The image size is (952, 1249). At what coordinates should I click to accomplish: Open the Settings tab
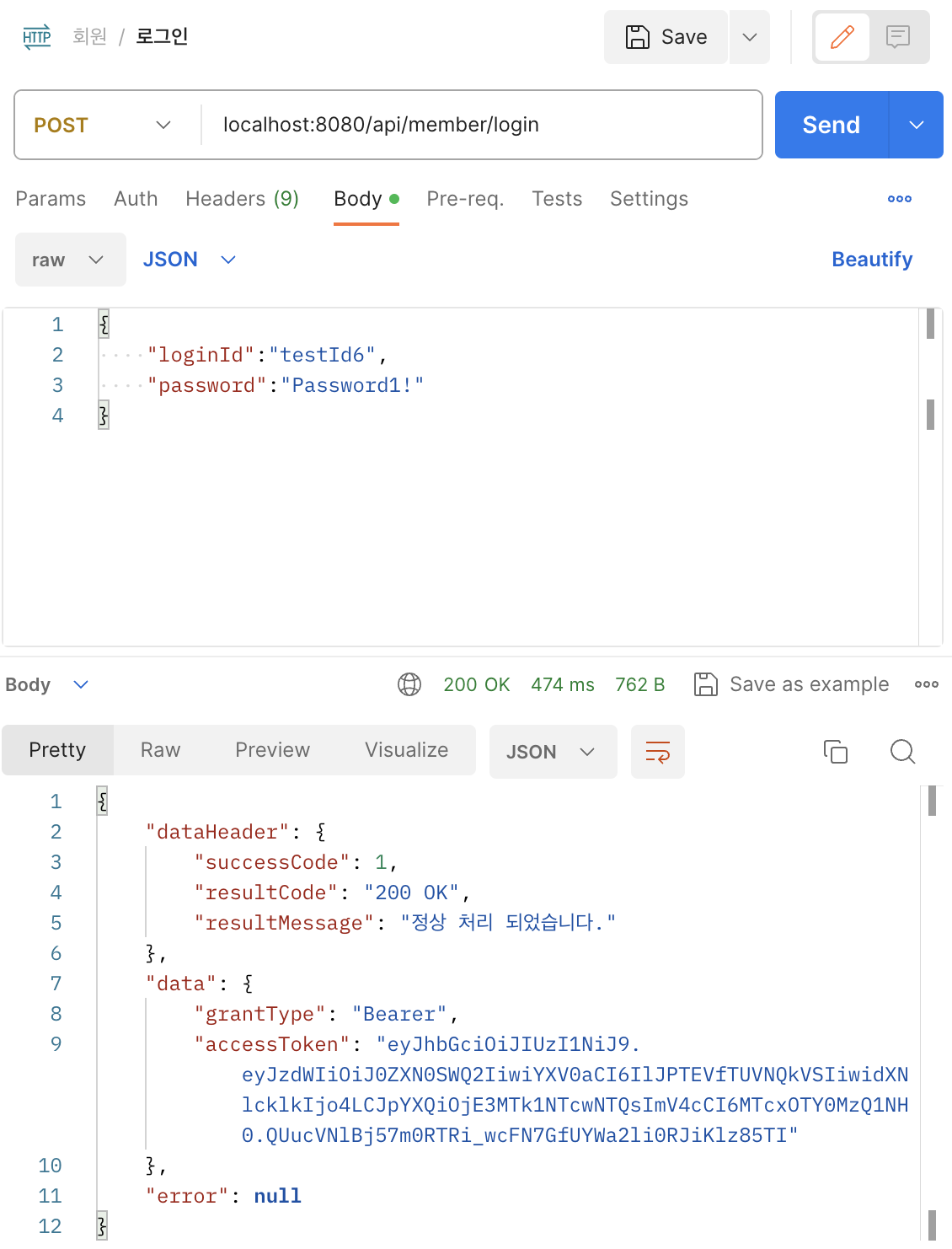tap(649, 199)
